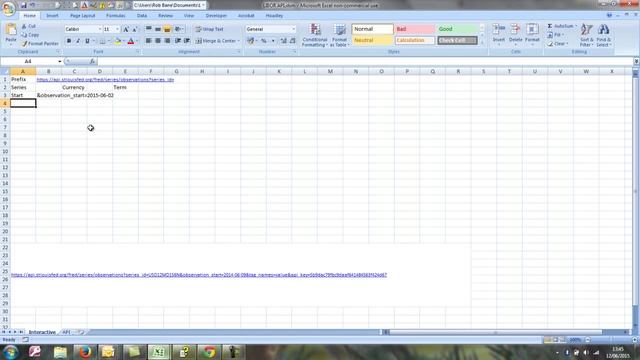The image size is (640, 360).
Task: Open the Data ribbon tab
Action: pyautogui.click(x=142, y=16)
